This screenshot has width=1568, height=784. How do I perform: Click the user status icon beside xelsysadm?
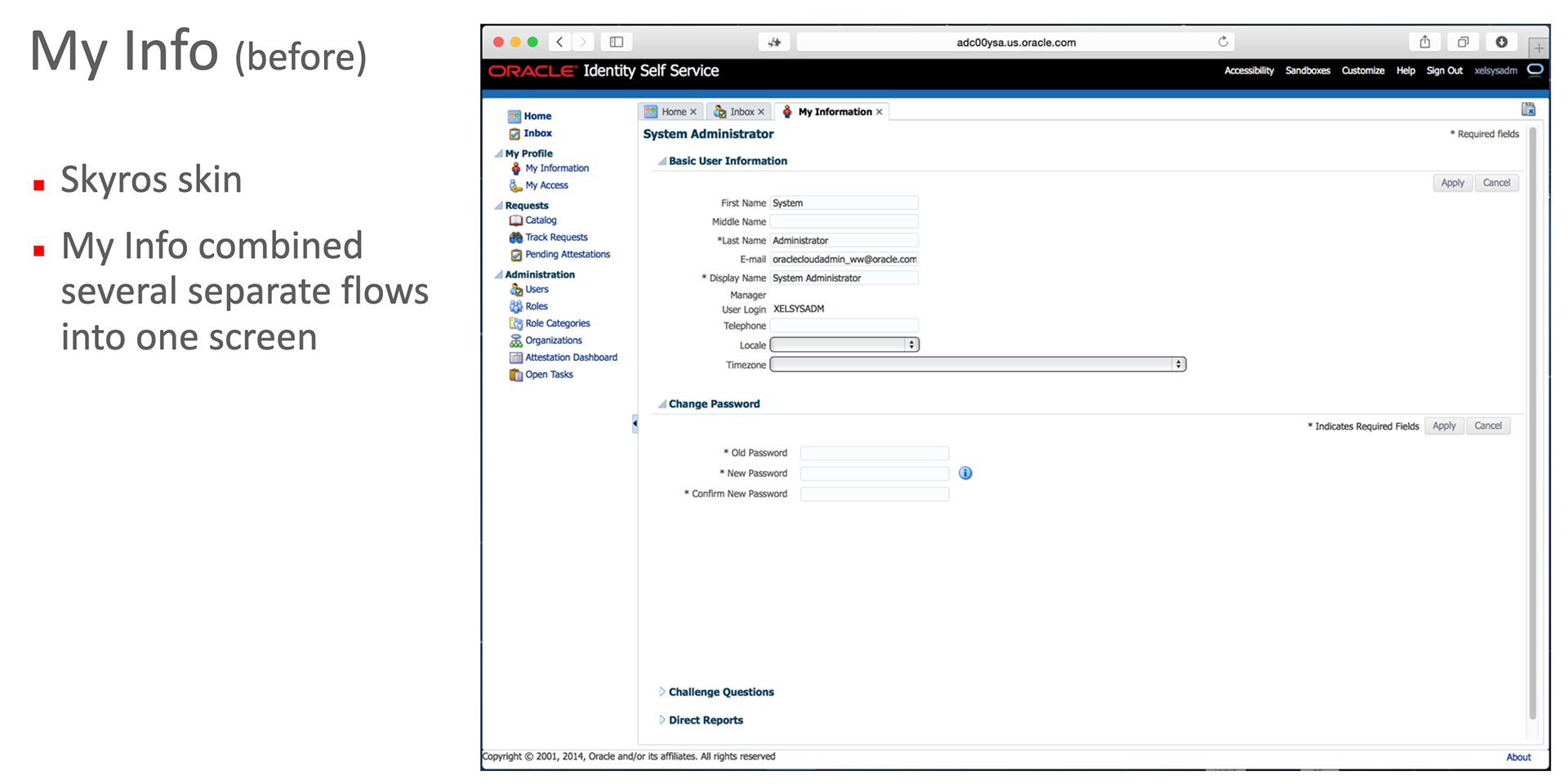coord(1535,70)
